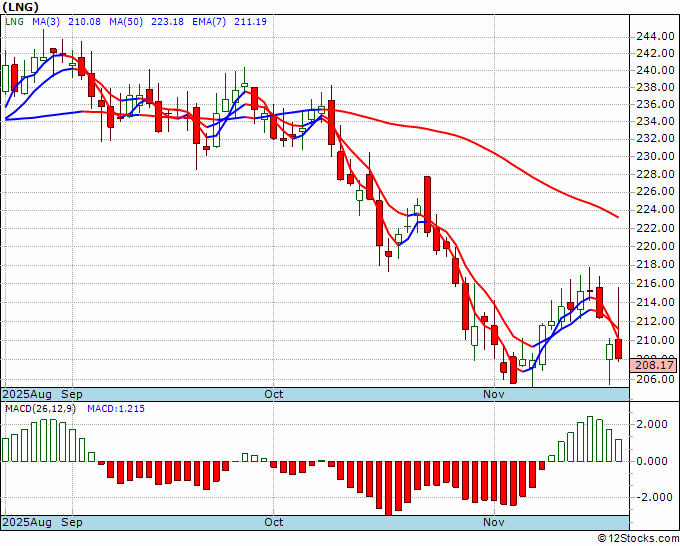680x546 pixels.
Task: Click the last red candlestick near 210
Action: pyautogui.click(x=618, y=349)
